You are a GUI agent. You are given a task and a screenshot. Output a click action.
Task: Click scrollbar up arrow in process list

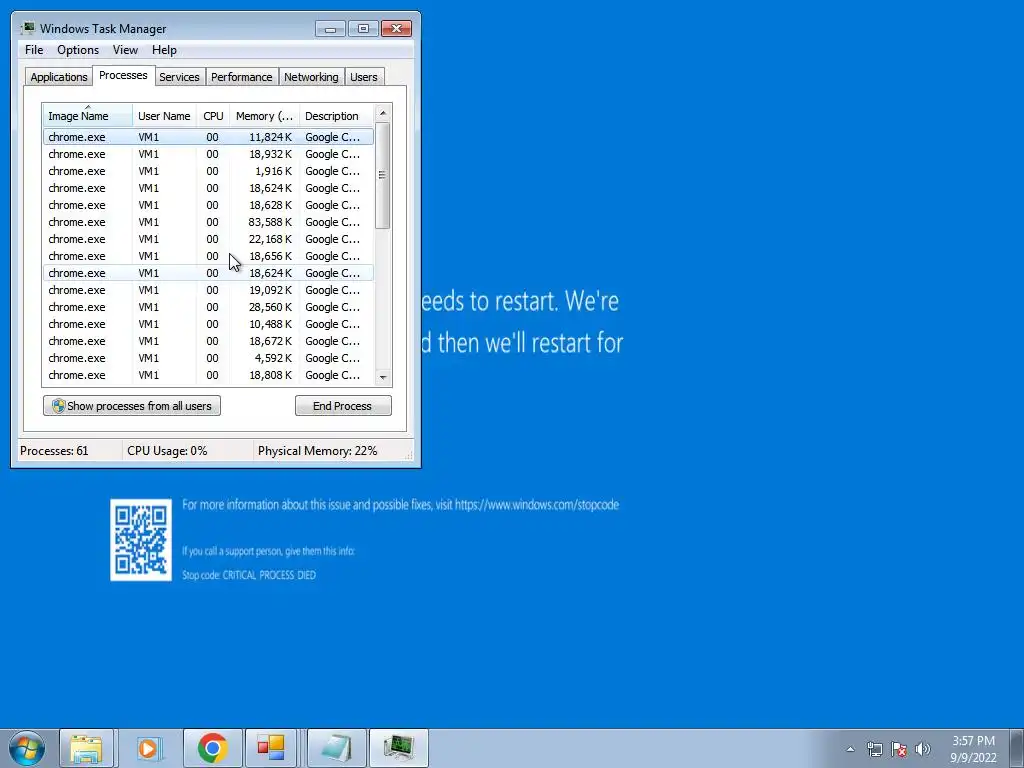click(x=383, y=113)
